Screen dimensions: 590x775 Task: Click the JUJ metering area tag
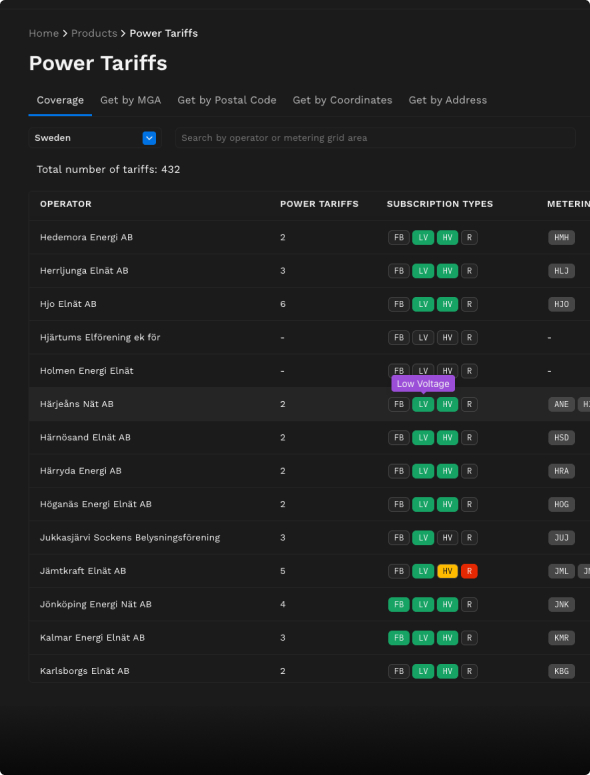(561, 538)
